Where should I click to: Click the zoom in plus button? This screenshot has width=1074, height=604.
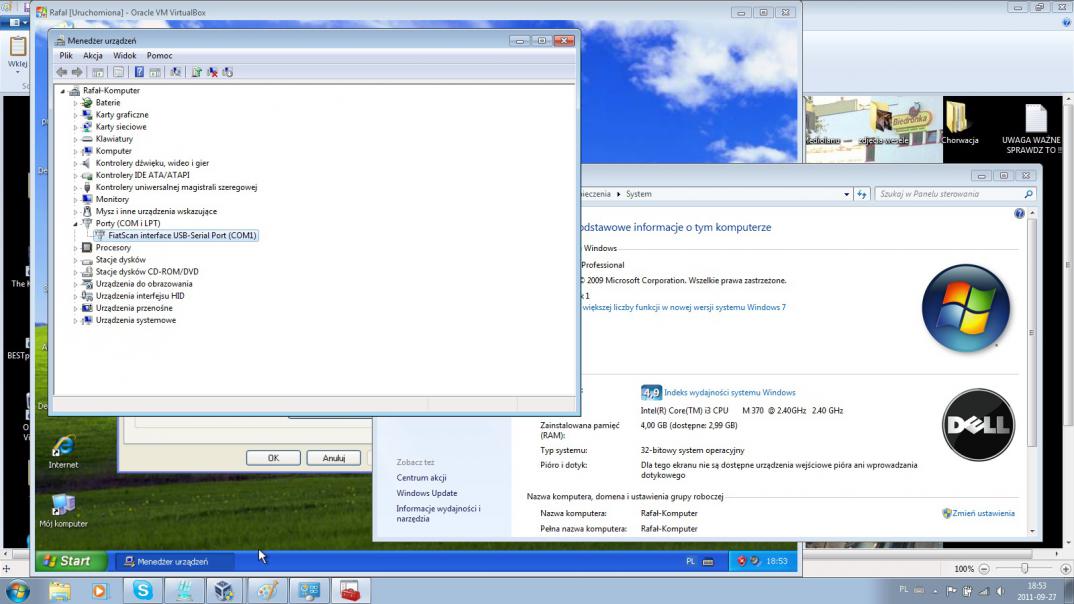coord(1065,569)
